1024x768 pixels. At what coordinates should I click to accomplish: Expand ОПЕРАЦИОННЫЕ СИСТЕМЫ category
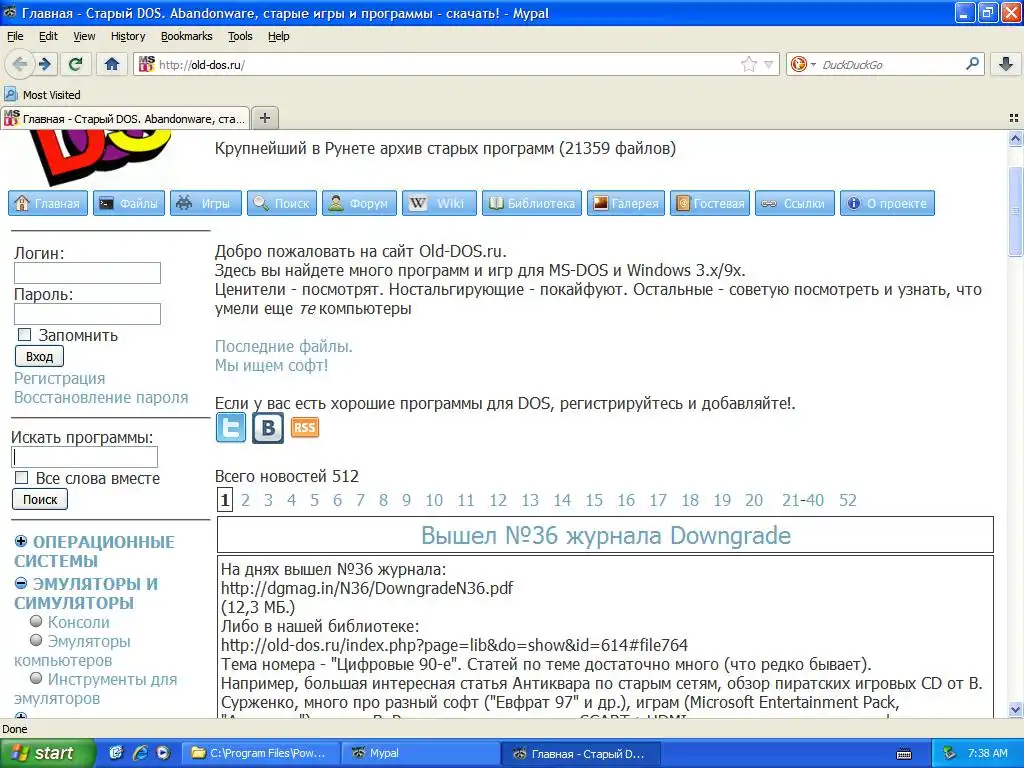click(x=21, y=541)
